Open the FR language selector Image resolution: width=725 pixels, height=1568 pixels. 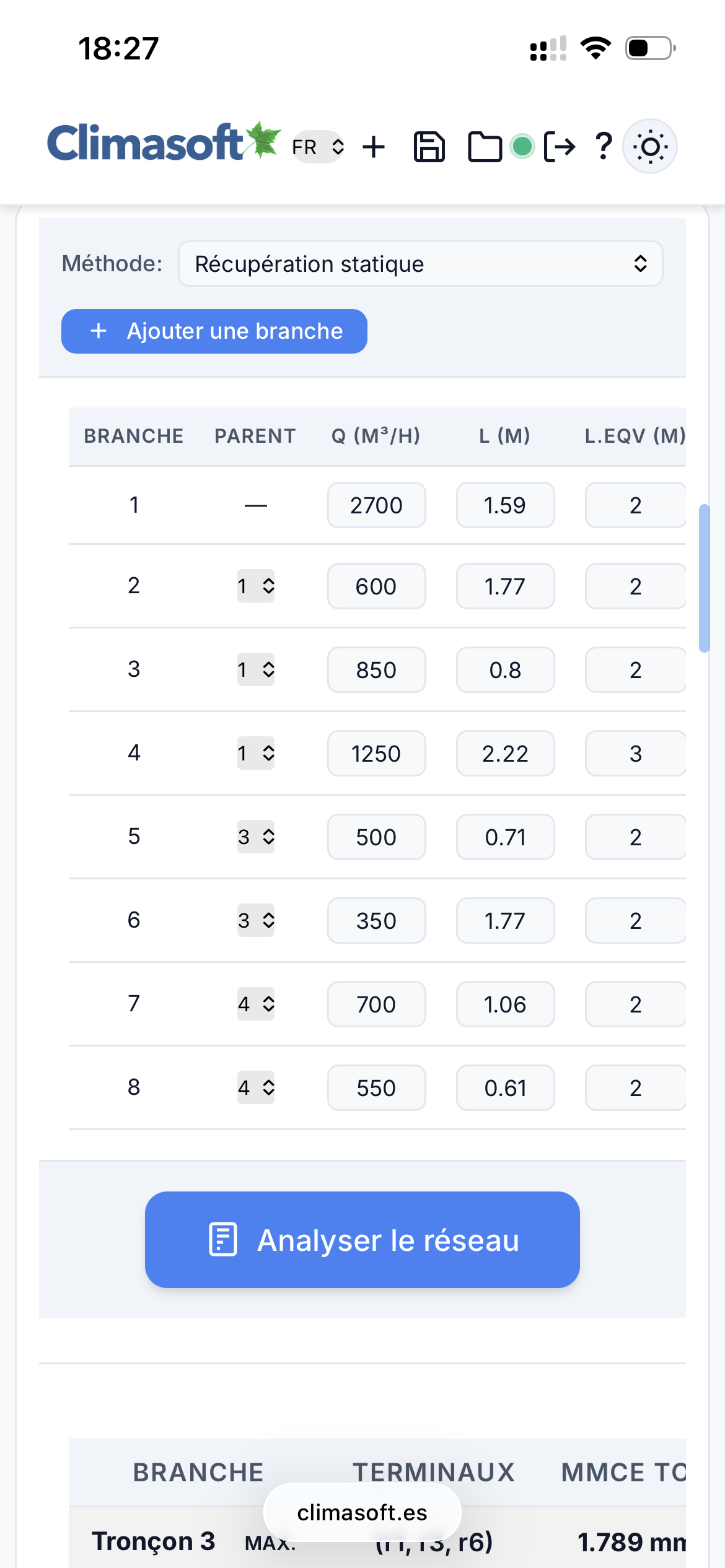point(318,147)
